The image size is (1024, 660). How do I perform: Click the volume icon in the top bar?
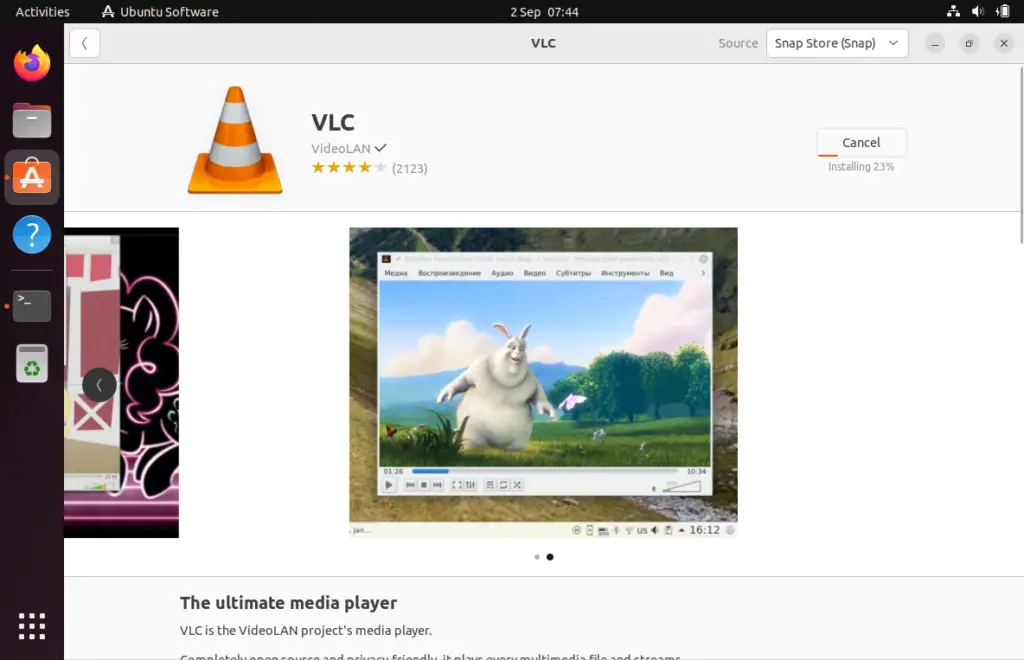tap(978, 11)
